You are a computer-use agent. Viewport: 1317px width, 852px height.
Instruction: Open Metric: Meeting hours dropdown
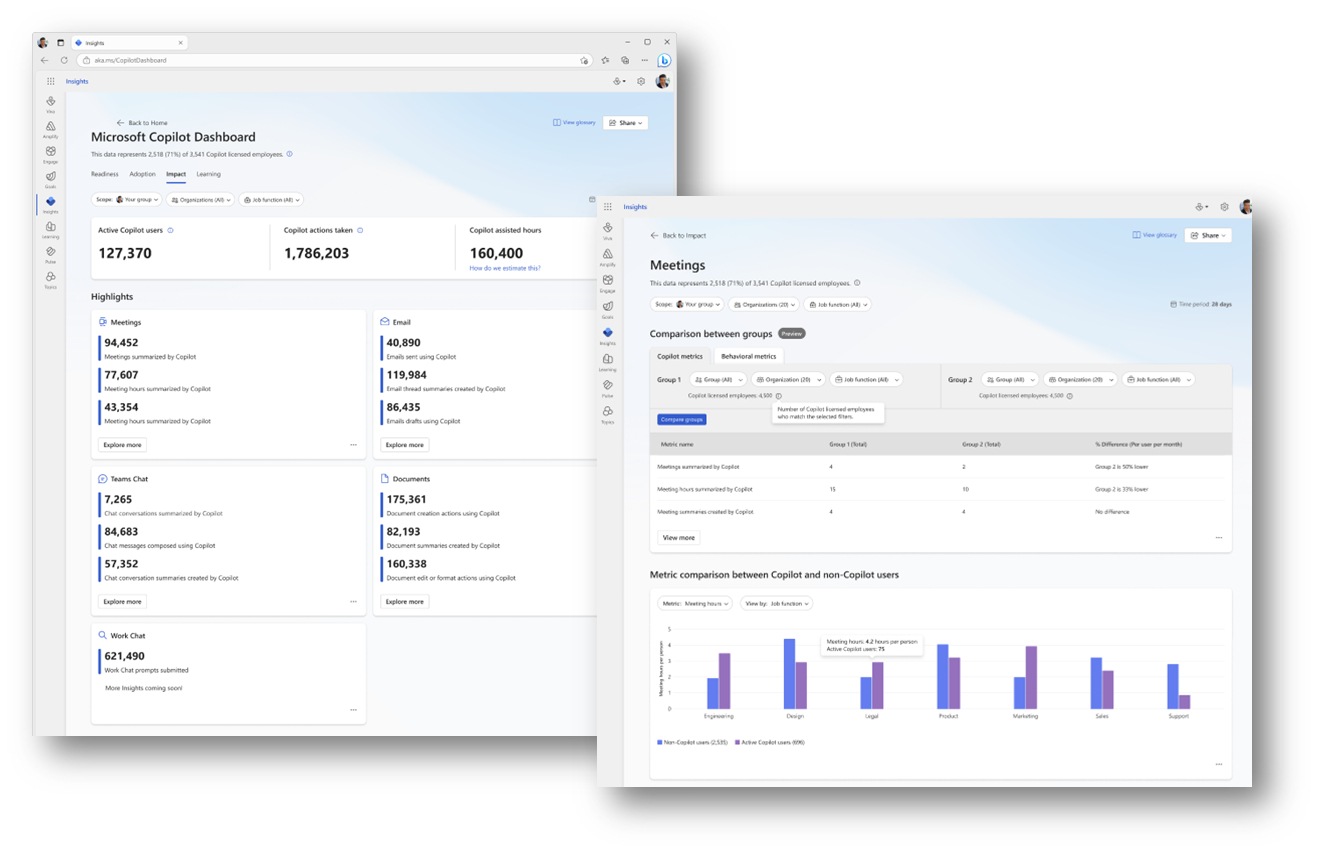(x=696, y=603)
